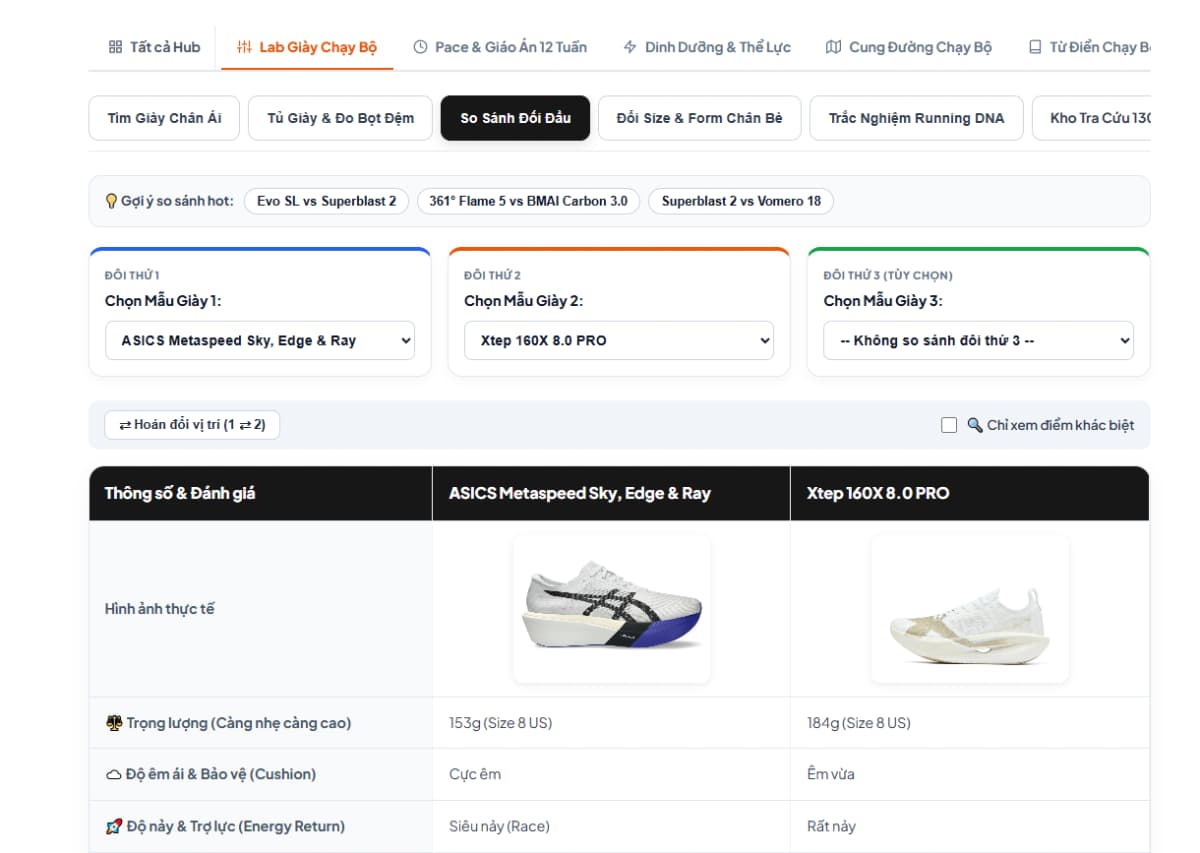Open Chọn Mẫu Giày 2 dropdown

(619, 340)
